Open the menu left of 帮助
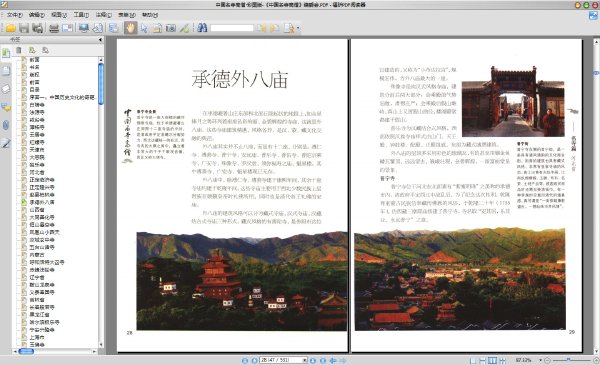The image size is (600, 365). point(127,15)
